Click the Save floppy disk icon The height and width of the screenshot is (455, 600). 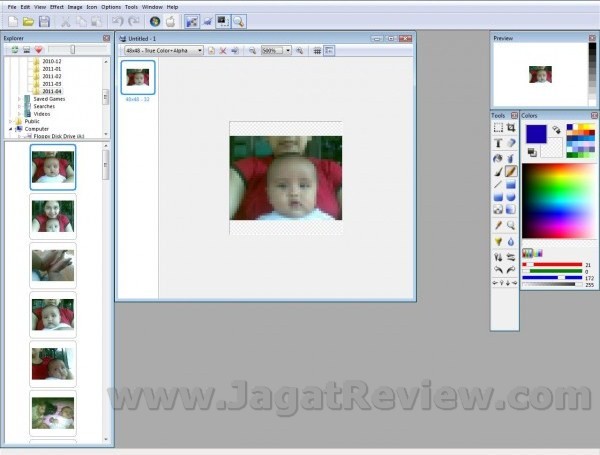coord(45,21)
